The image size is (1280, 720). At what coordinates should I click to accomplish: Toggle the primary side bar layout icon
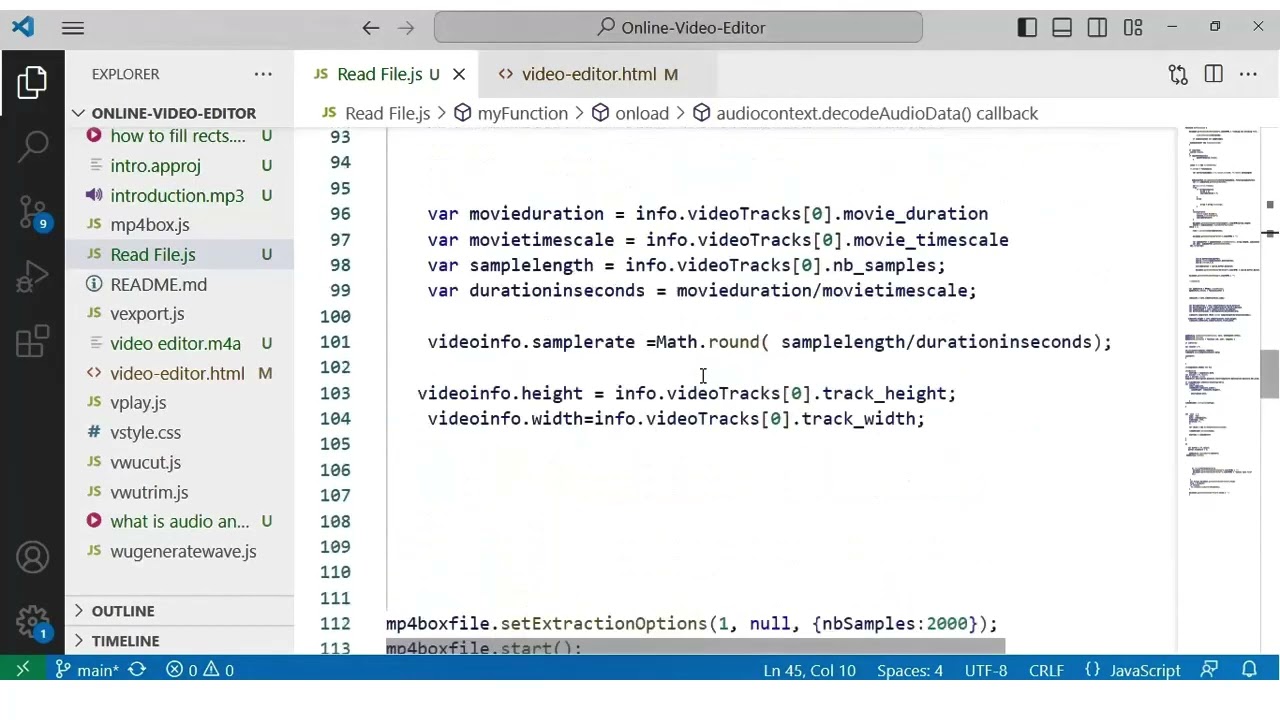point(1027,28)
